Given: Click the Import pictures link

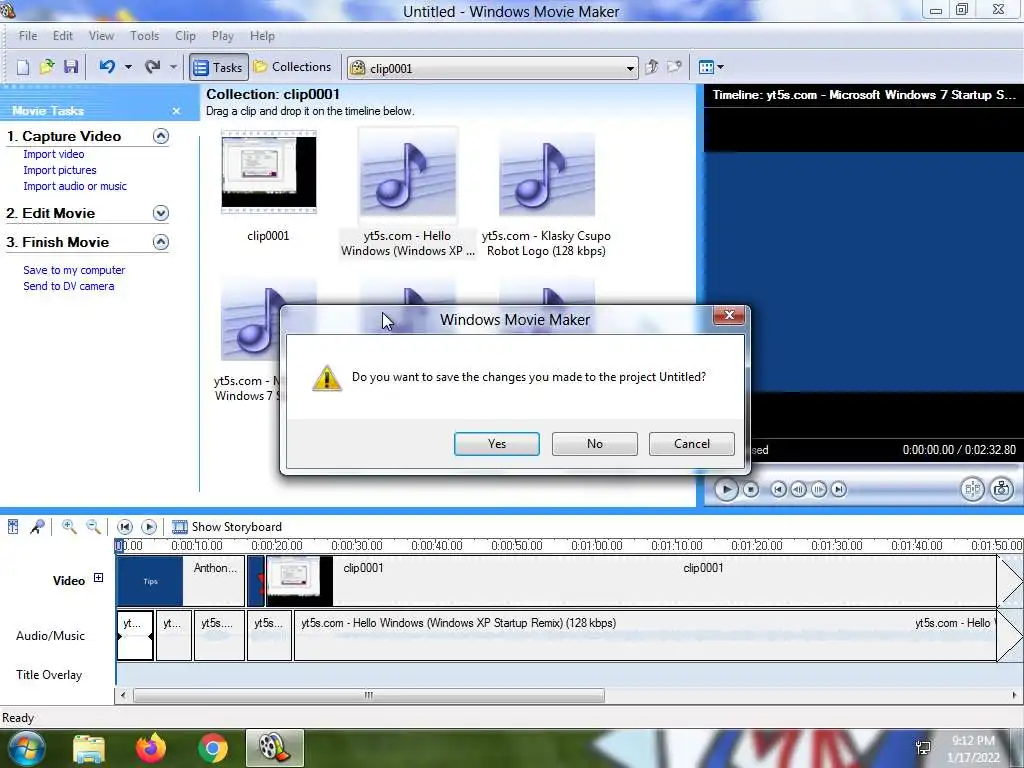Looking at the screenshot, I should (x=59, y=170).
